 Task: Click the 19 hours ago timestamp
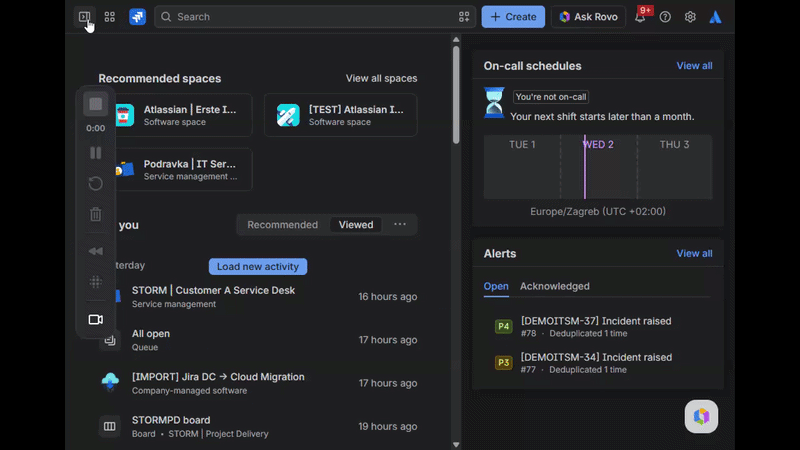387,427
